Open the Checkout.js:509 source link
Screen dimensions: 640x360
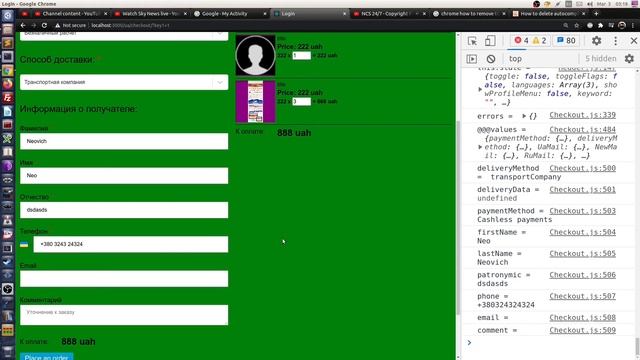[x=582, y=330]
